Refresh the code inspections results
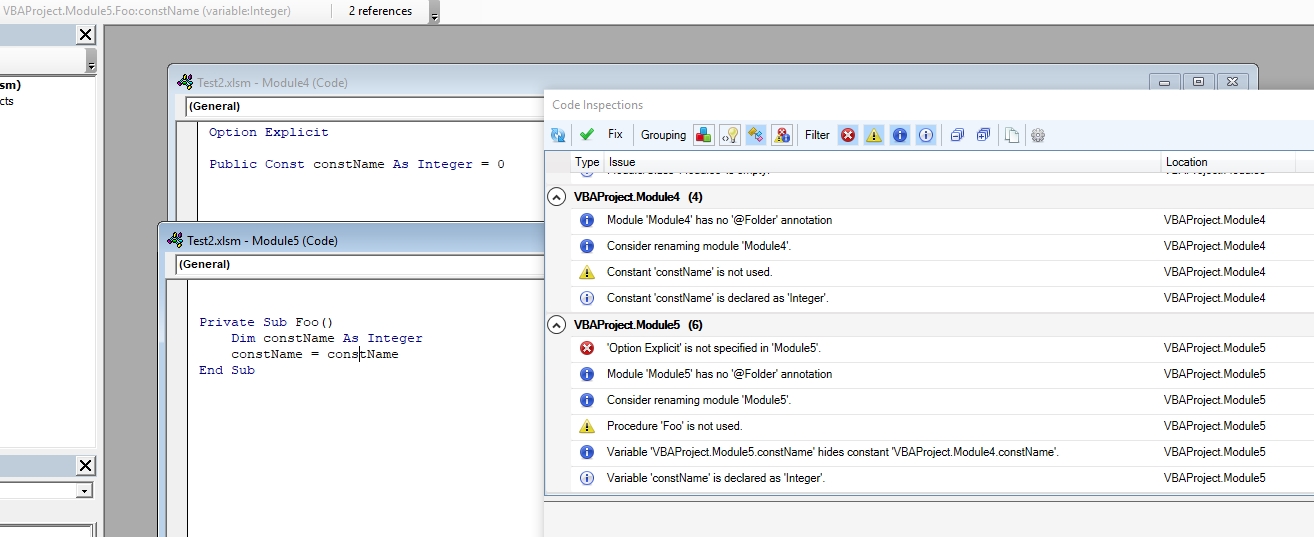 tap(558, 135)
